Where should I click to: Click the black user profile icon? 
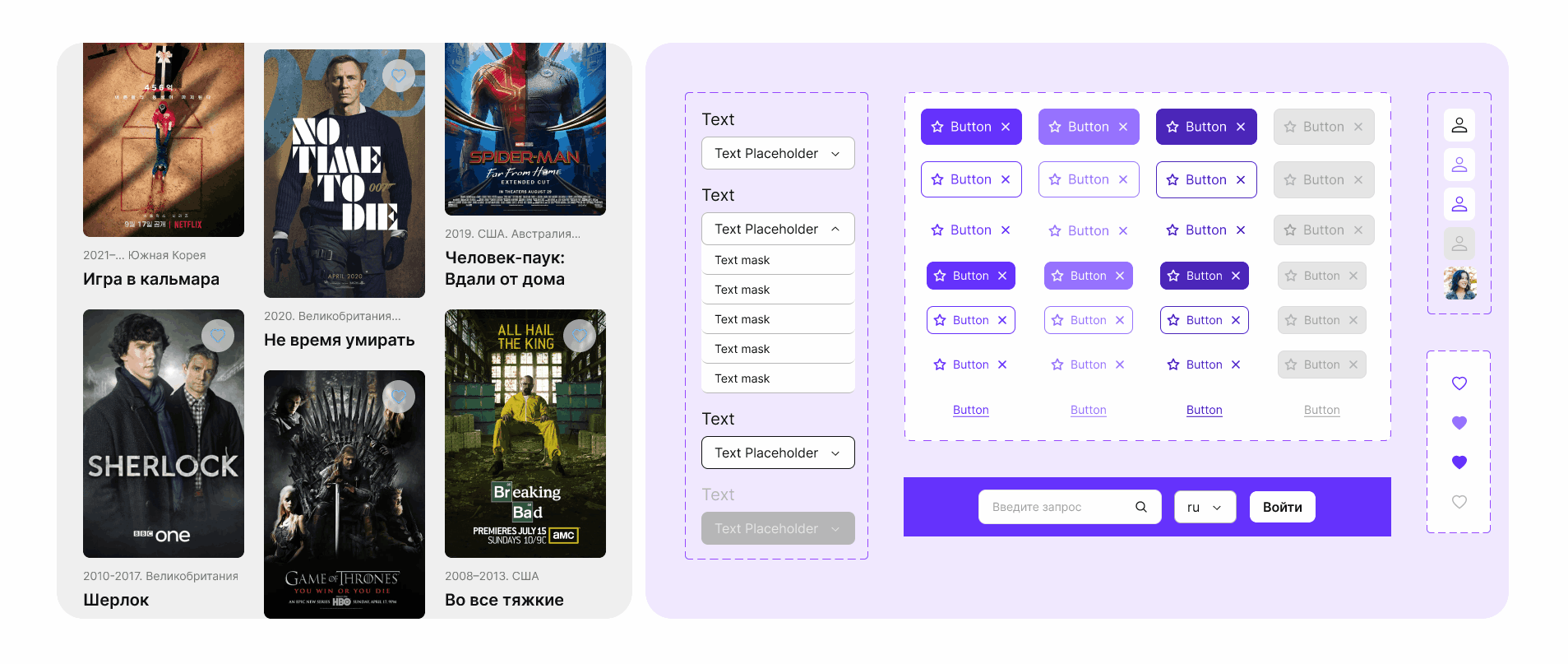(x=1459, y=125)
